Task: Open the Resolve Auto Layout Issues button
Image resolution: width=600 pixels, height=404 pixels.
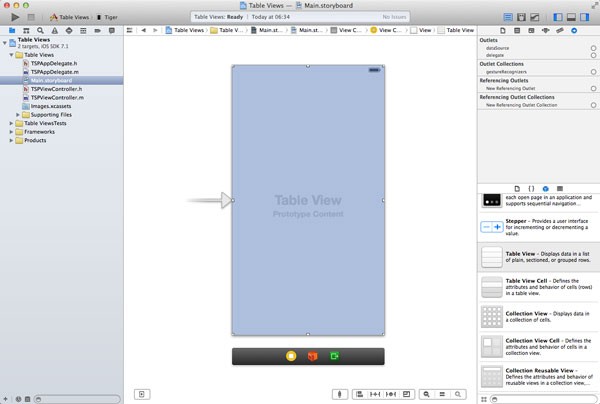Action: pos(391,394)
